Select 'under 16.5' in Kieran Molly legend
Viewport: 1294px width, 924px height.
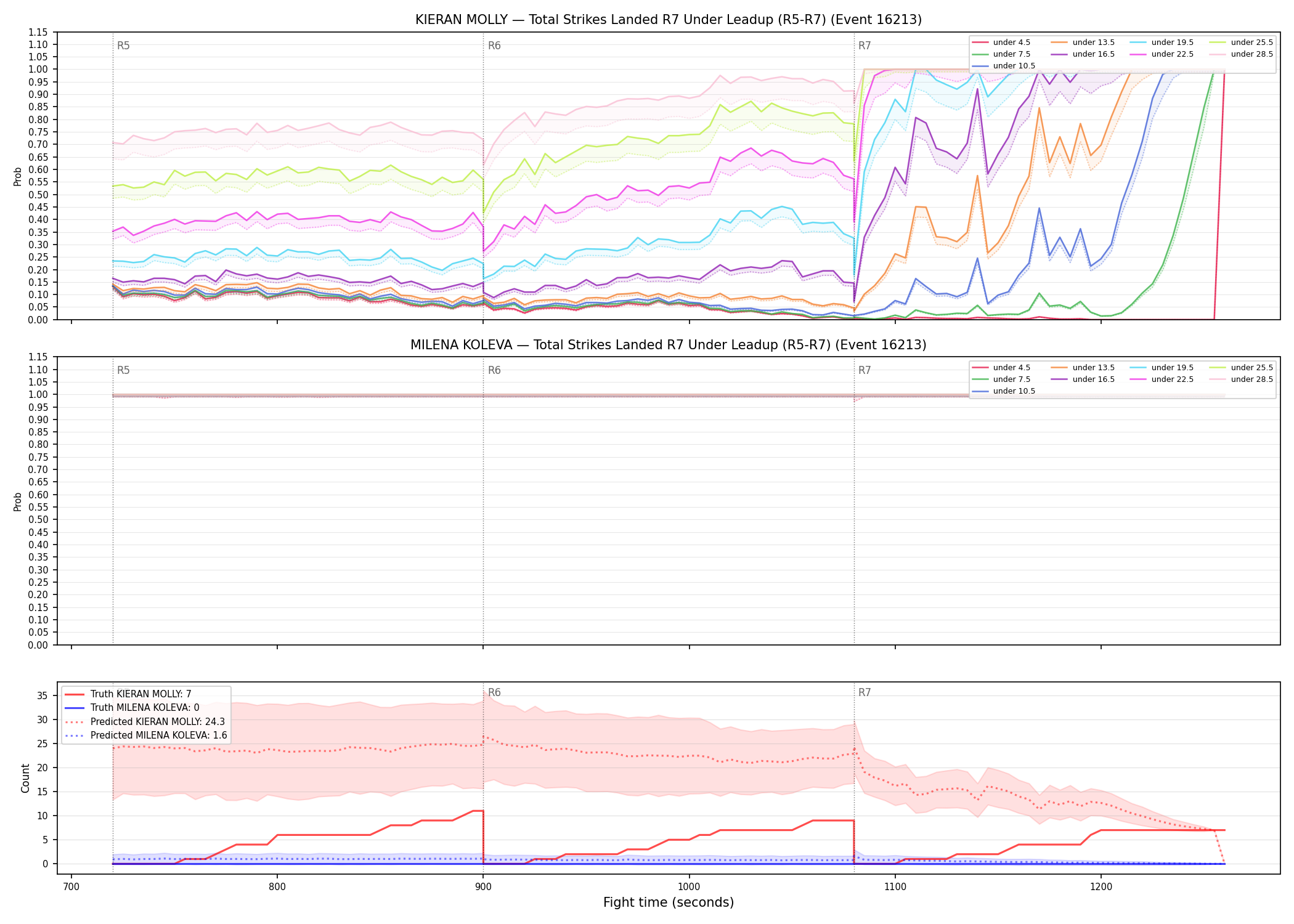(x=1083, y=54)
